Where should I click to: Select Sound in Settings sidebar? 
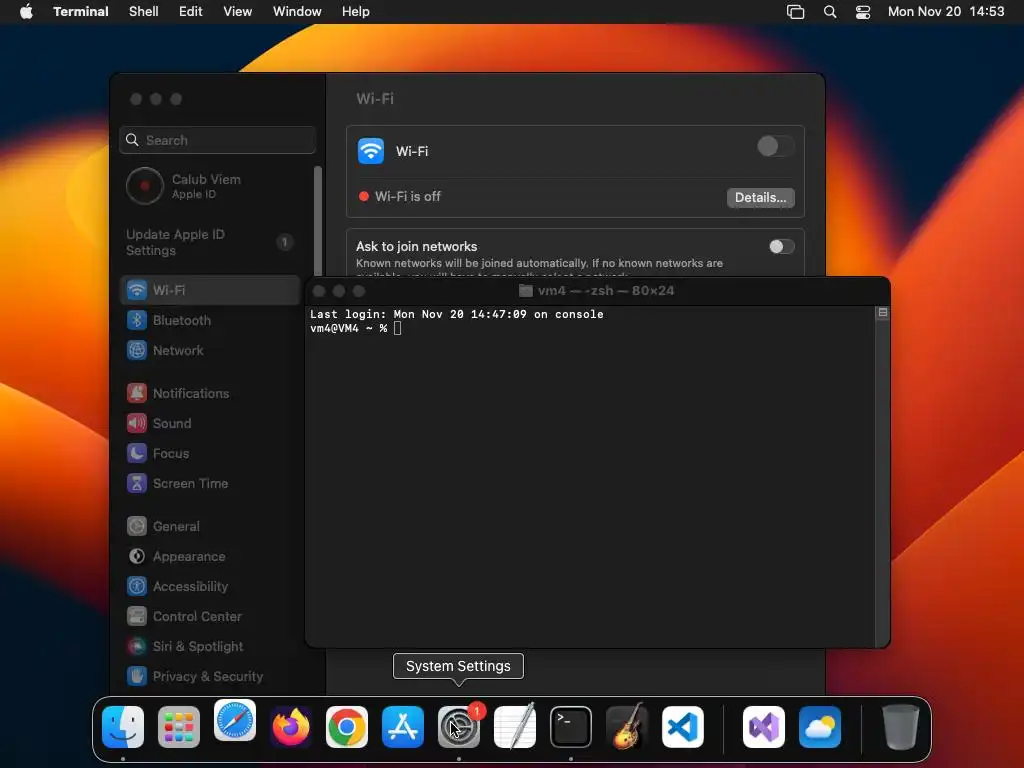(x=210, y=423)
